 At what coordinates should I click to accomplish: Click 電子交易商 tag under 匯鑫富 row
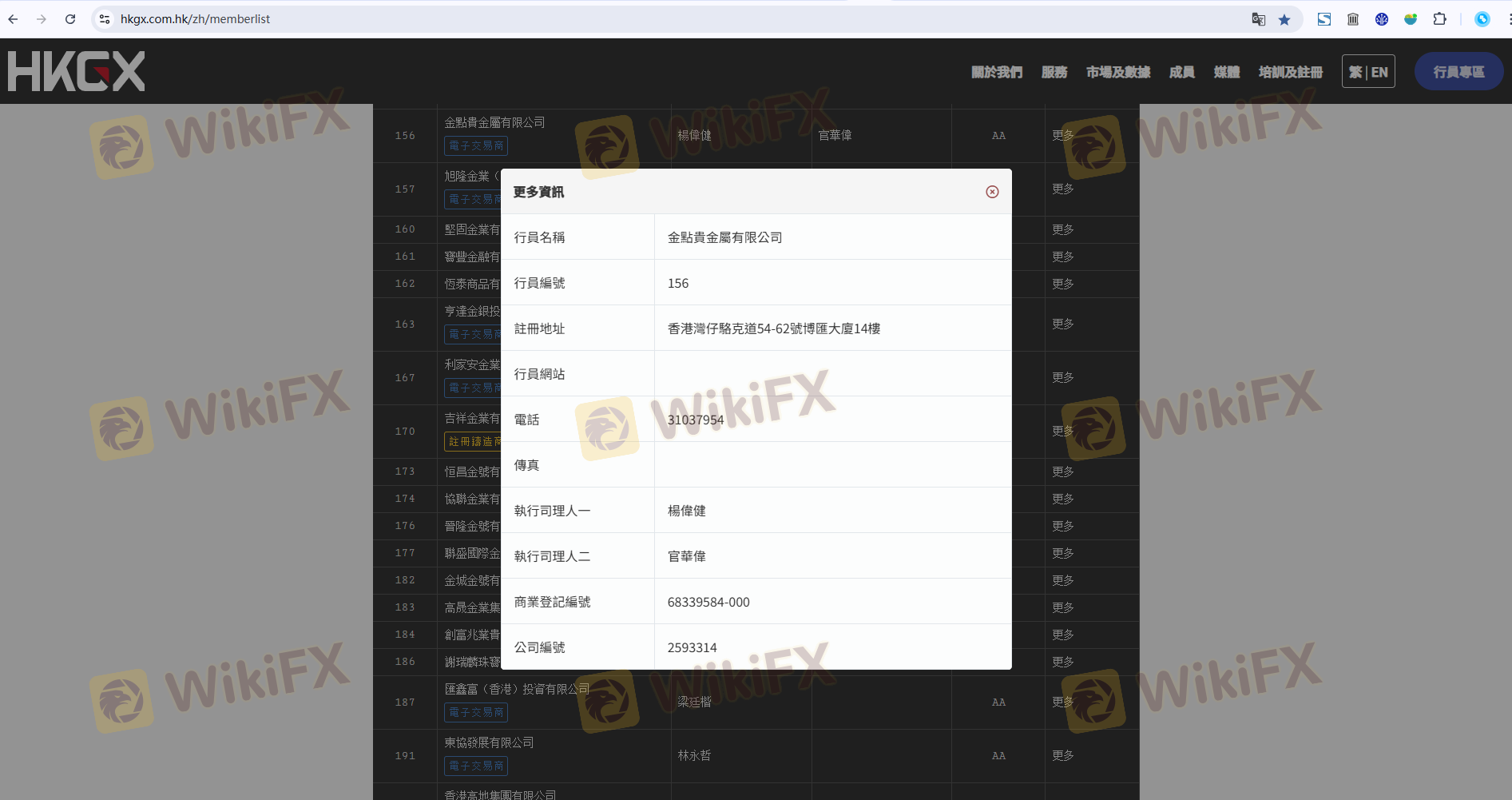pyautogui.click(x=476, y=712)
